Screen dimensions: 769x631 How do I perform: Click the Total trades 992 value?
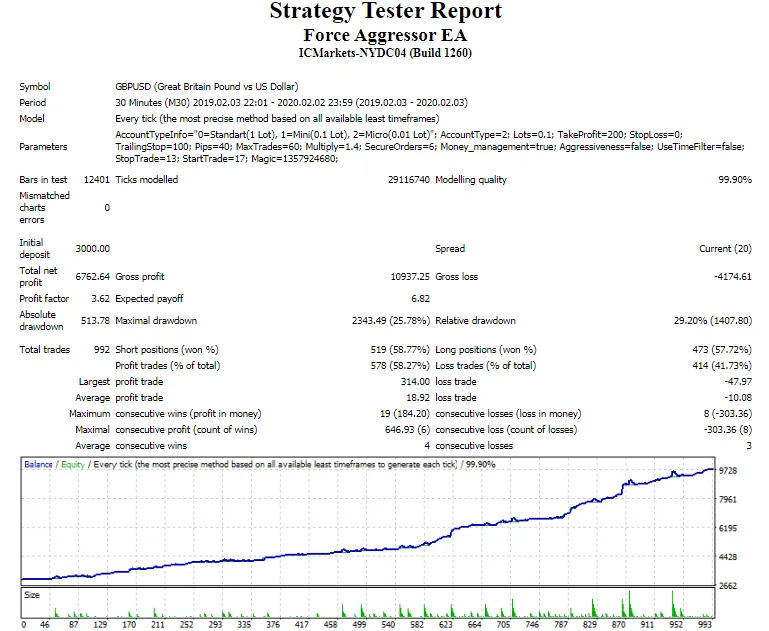(x=102, y=350)
